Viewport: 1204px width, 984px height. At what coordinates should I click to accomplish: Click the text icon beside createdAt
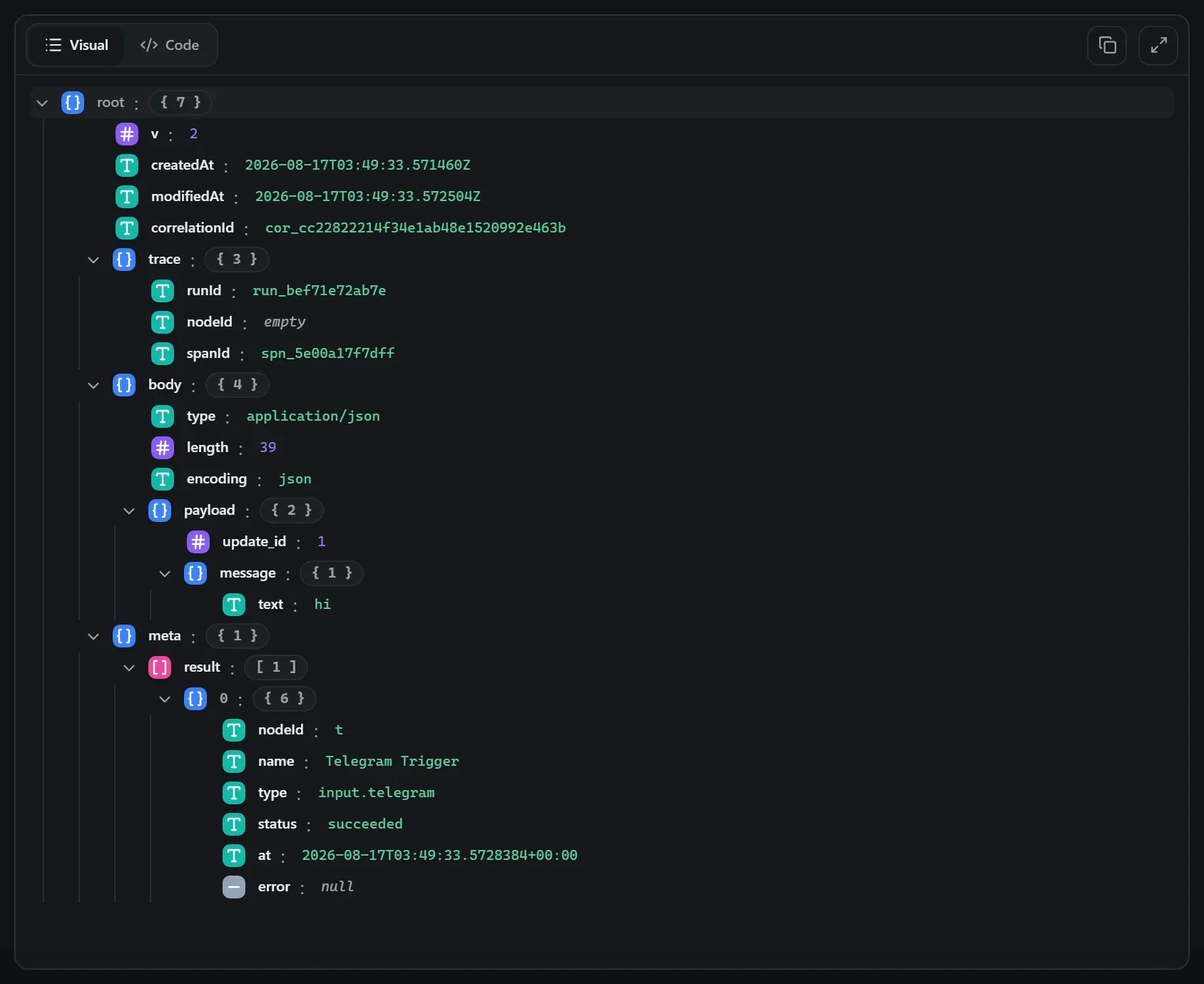[127, 165]
